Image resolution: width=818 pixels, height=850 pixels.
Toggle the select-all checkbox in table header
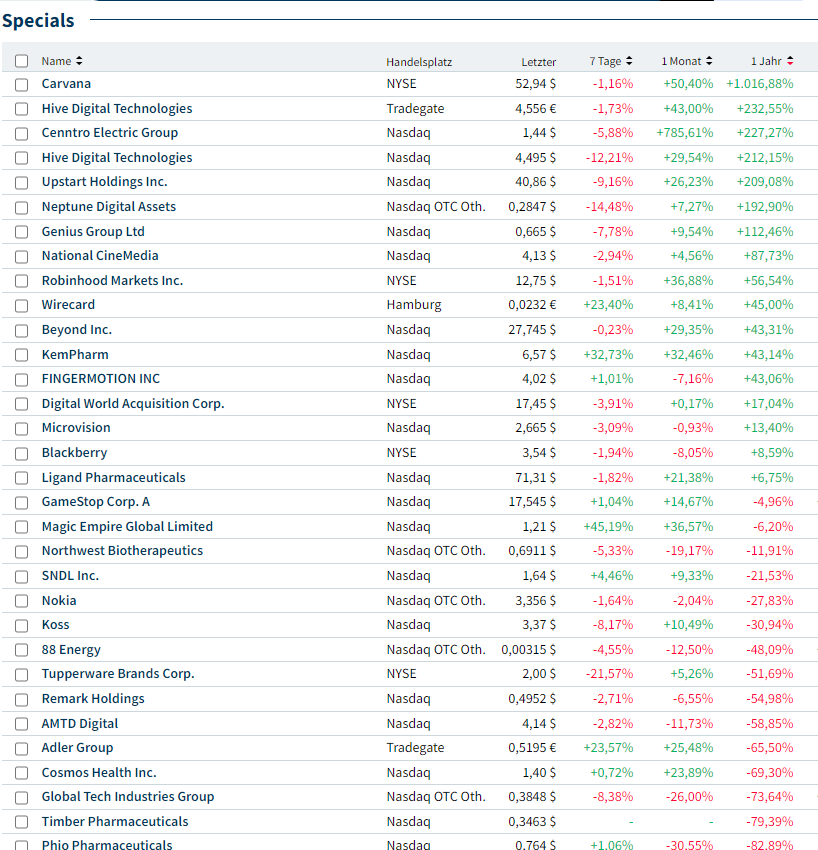click(x=22, y=61)
